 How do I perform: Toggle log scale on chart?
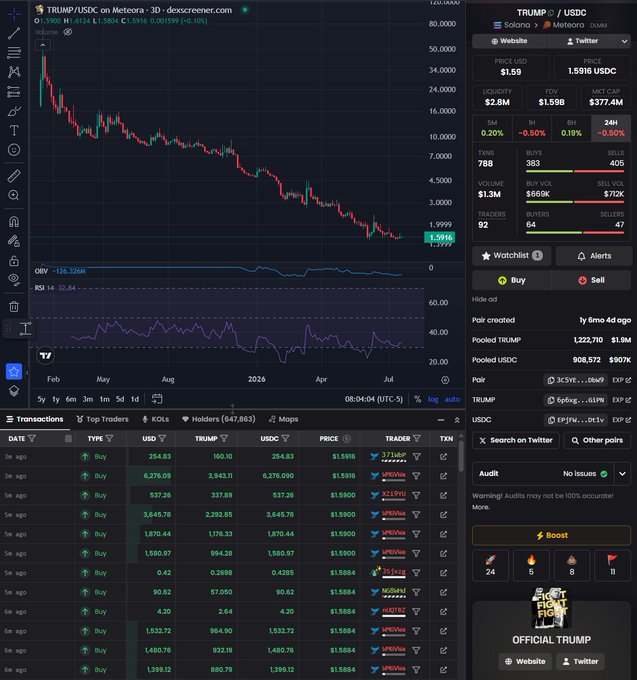tap(433, 399)
